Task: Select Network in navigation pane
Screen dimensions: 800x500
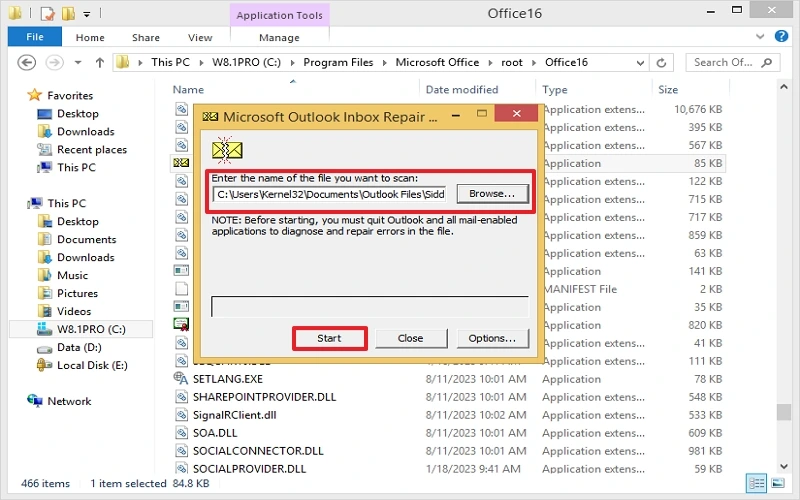Action: coord(69,401)
